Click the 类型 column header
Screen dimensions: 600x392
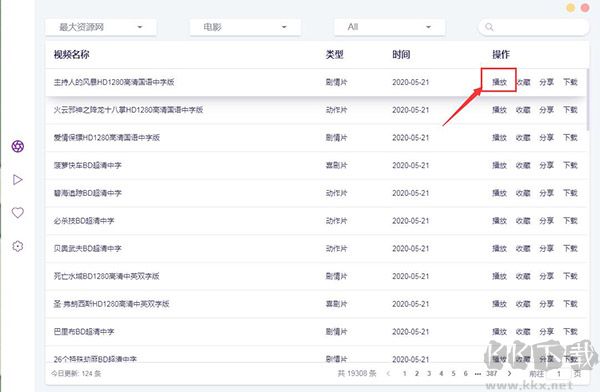[x=334, y=54]
